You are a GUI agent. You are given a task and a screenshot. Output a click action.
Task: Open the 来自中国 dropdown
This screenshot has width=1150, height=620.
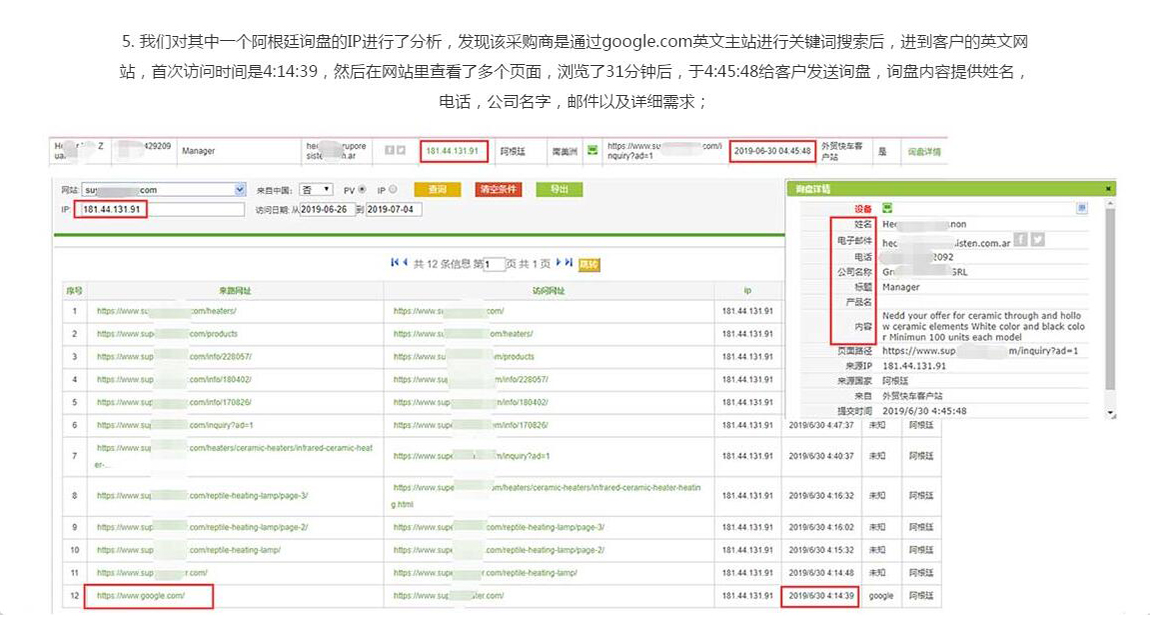click(316, 189)
